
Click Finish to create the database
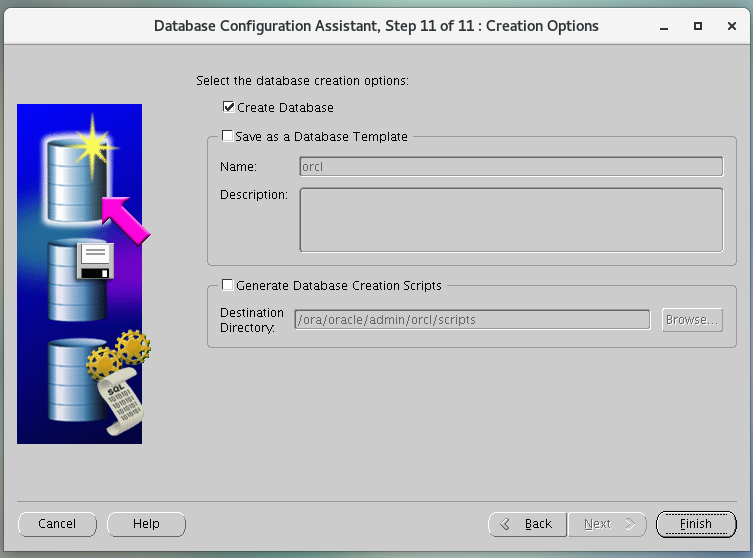(x=696, y=524)
